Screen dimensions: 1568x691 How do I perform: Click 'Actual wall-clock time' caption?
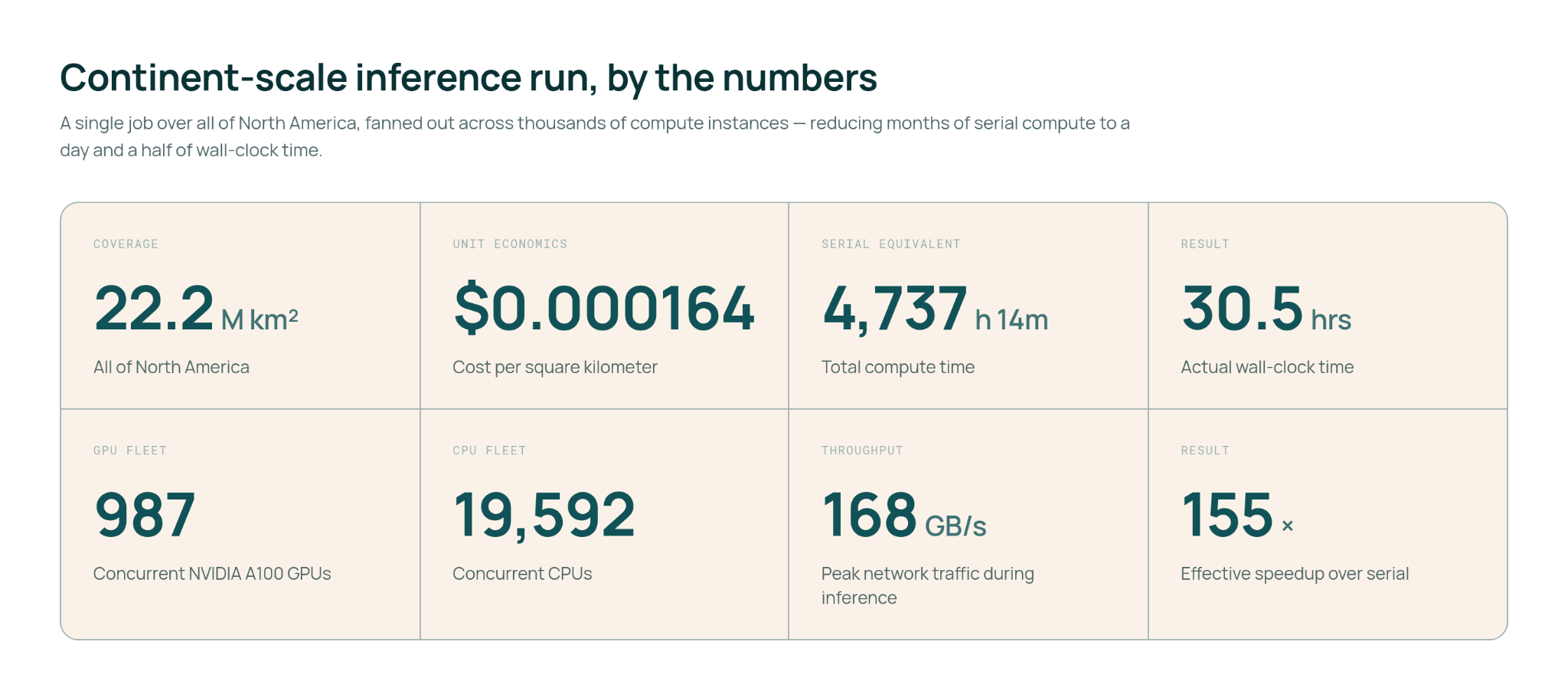coord(1267,367)
